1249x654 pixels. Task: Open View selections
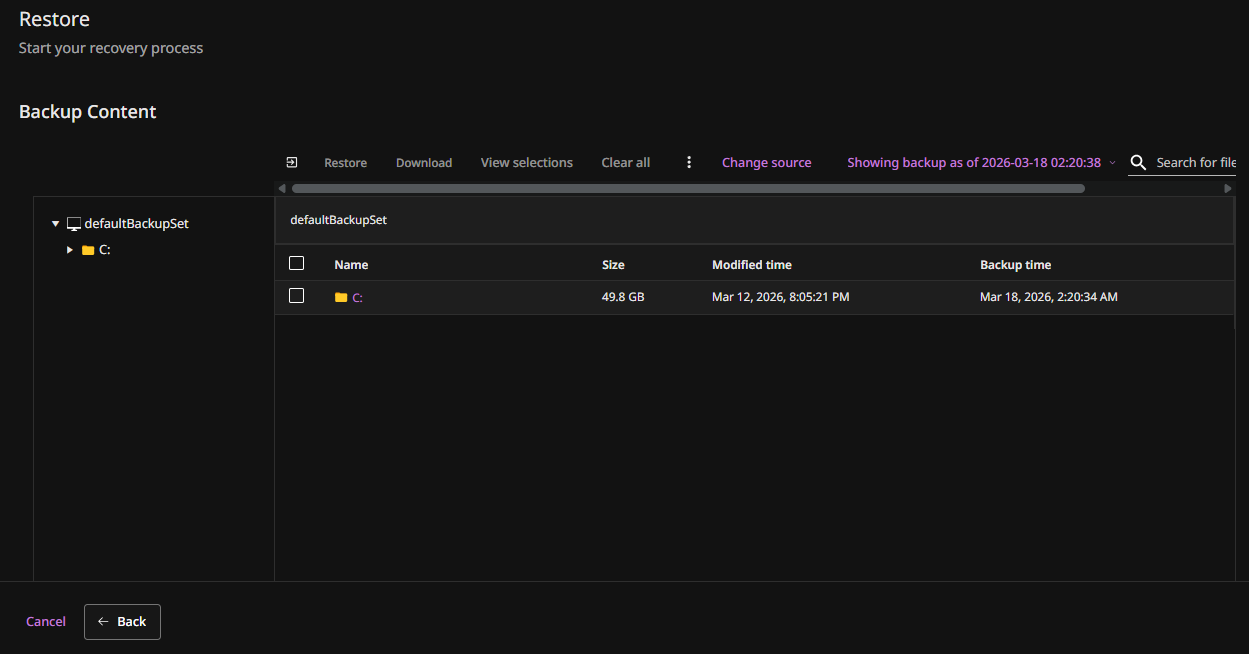click(x=526, y=162)
